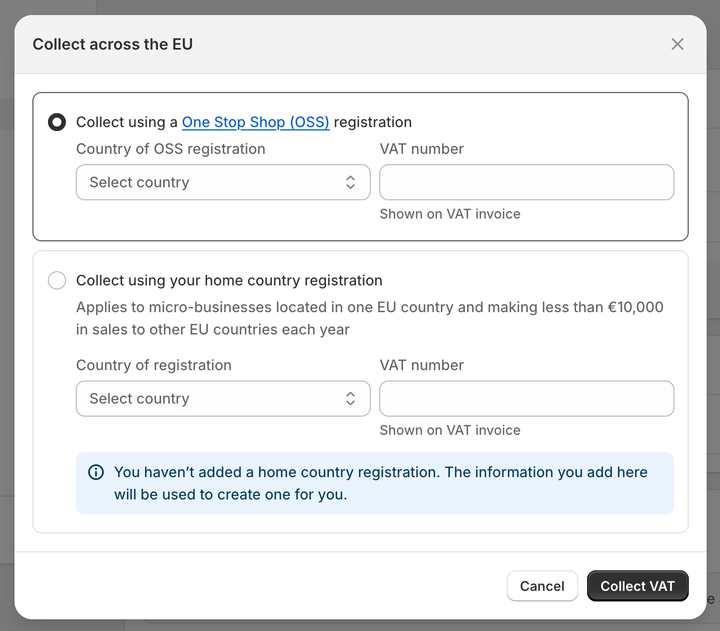The height and width of the screenshot is (631, 720).
Task: Click the info icon in the blue banner
Action: [x=96, y=472]
